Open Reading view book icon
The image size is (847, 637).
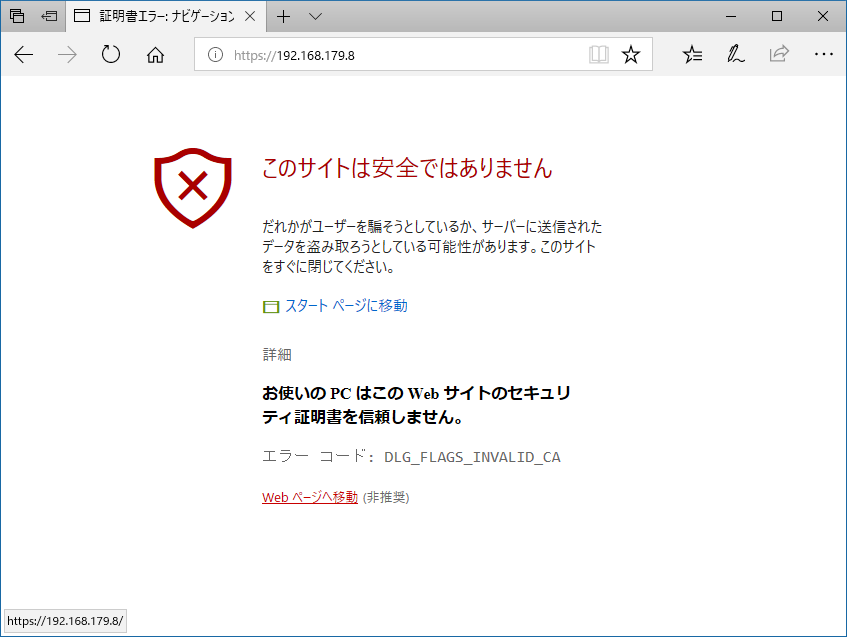[599, 55]
